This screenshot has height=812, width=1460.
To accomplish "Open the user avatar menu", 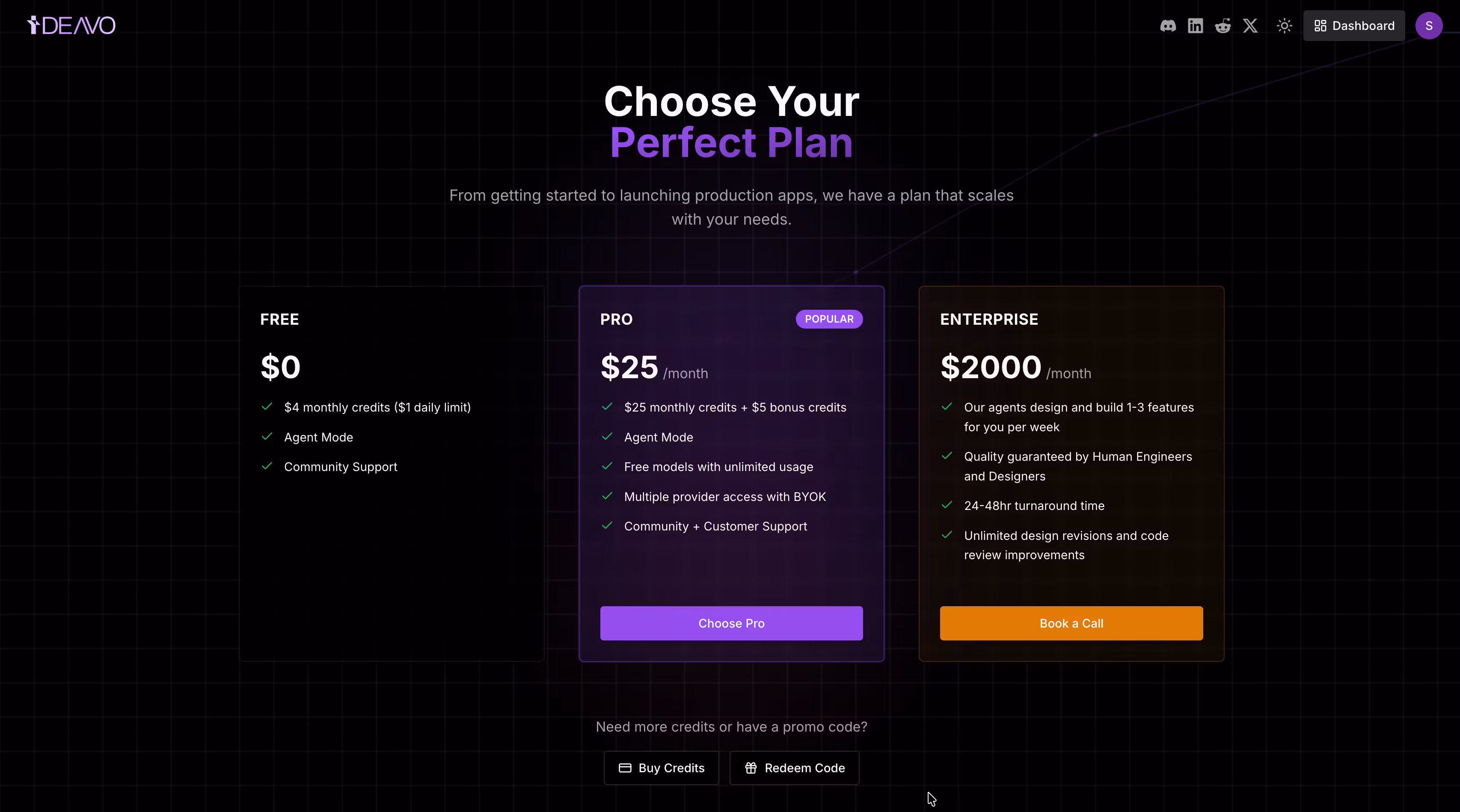I will (1428, 26).
